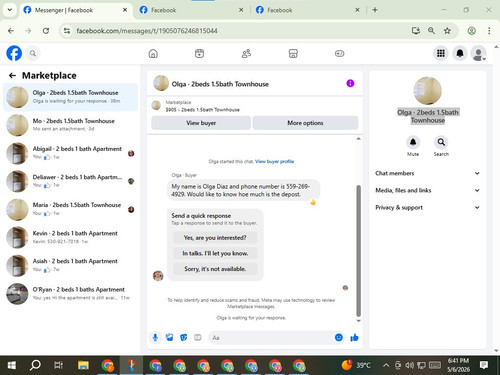Send a thumbs-up like
The width and height of the screenshot is (500, 375).
click(x=354, y=338)
